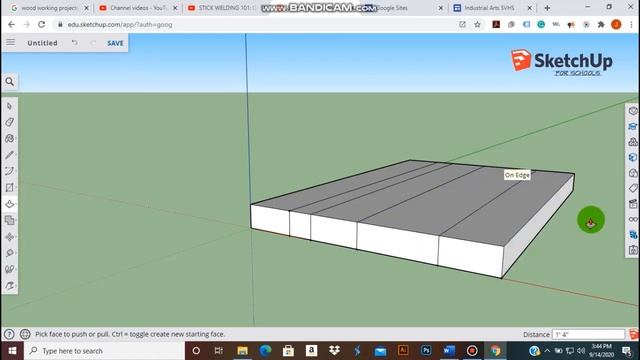The image size is (640, 360).
Task: Click the Distance measurement input box
Action: [588, 334]
